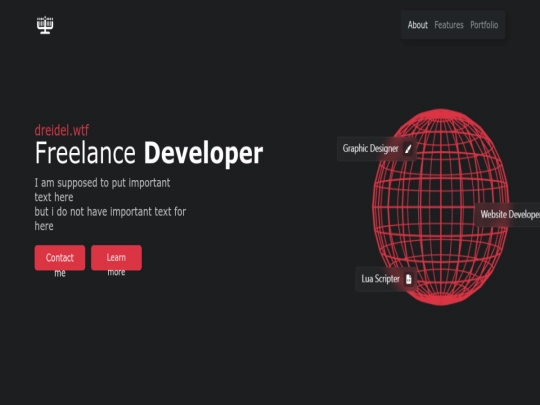This screenshot has width=540, height=405.
Task: Open the About nav link
Action: (x=417, y=25)
